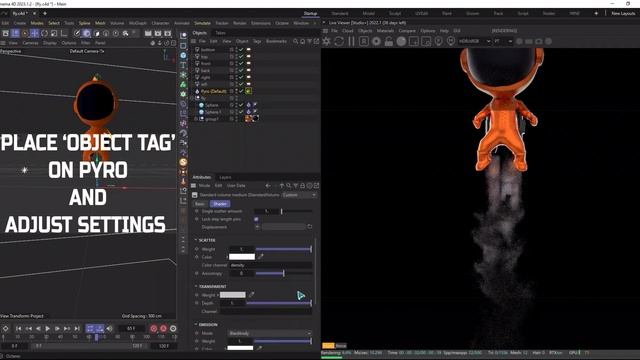Click the Color channel density field

(270, 265)
